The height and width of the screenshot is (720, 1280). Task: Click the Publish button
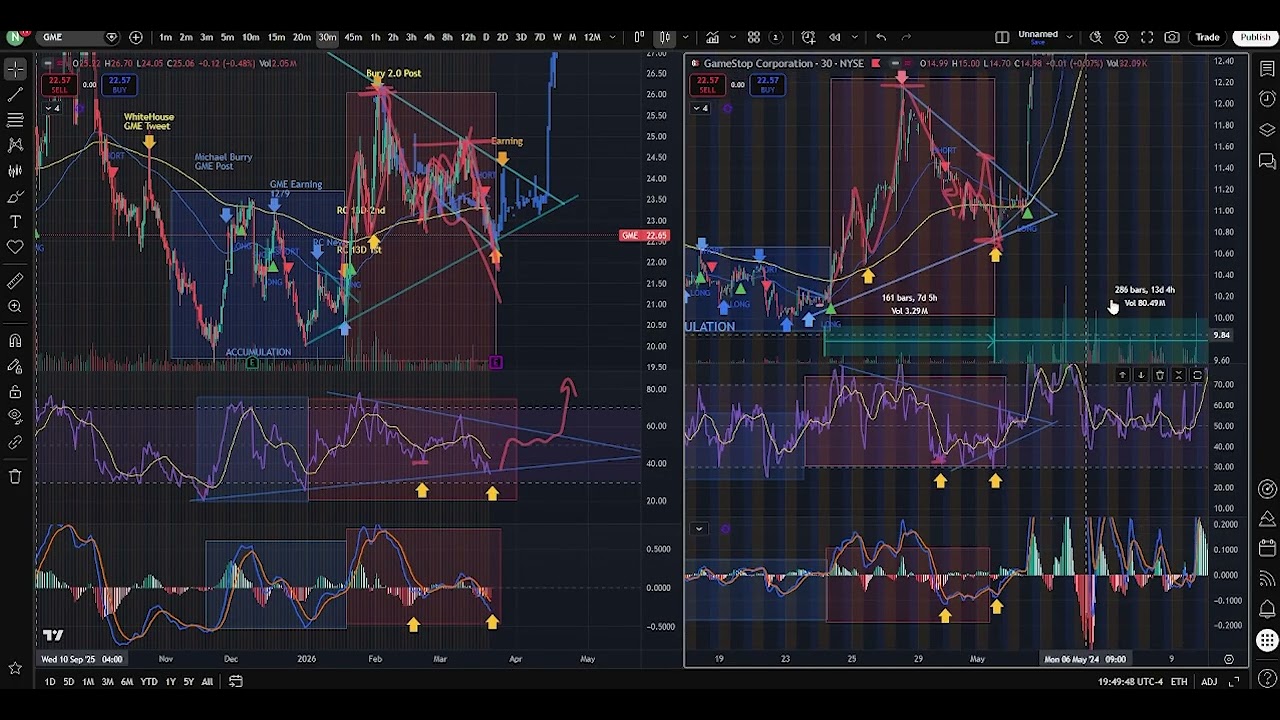pos(1255,37)
